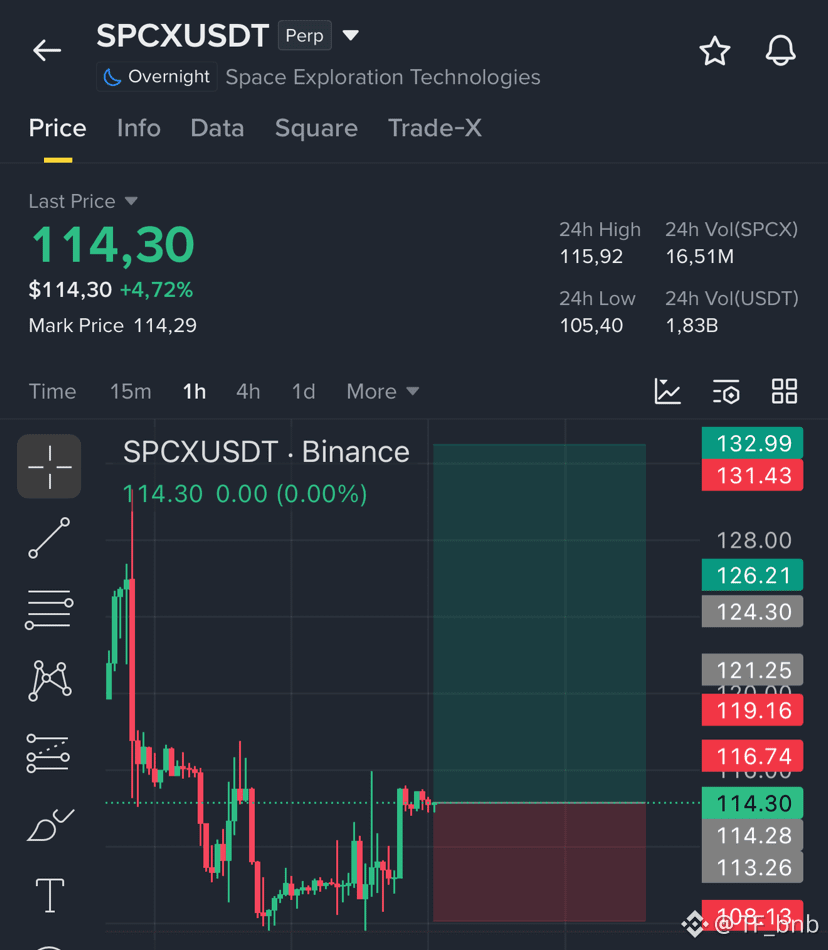Tap the Perp contract badge

[305, 36]
